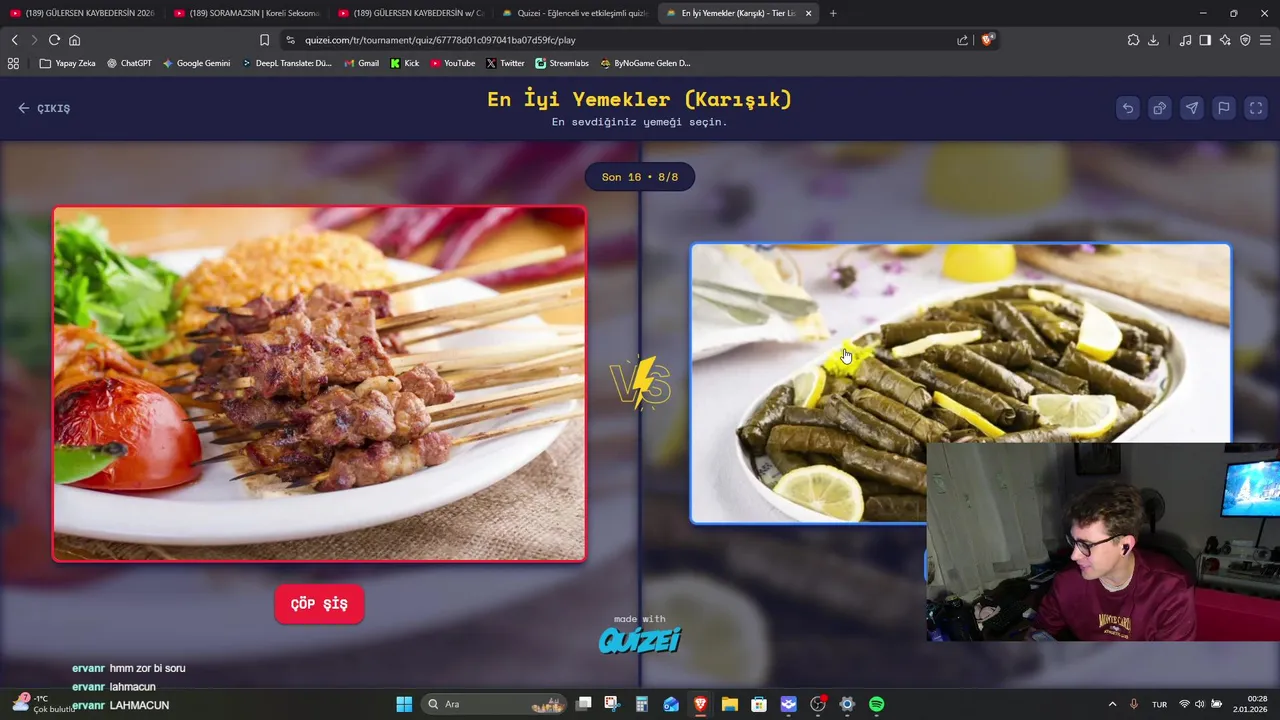Viewport: 1280px width, 720px height.
Task: Open Microsoft Store from the taskbar
Action: pos(759,704)
